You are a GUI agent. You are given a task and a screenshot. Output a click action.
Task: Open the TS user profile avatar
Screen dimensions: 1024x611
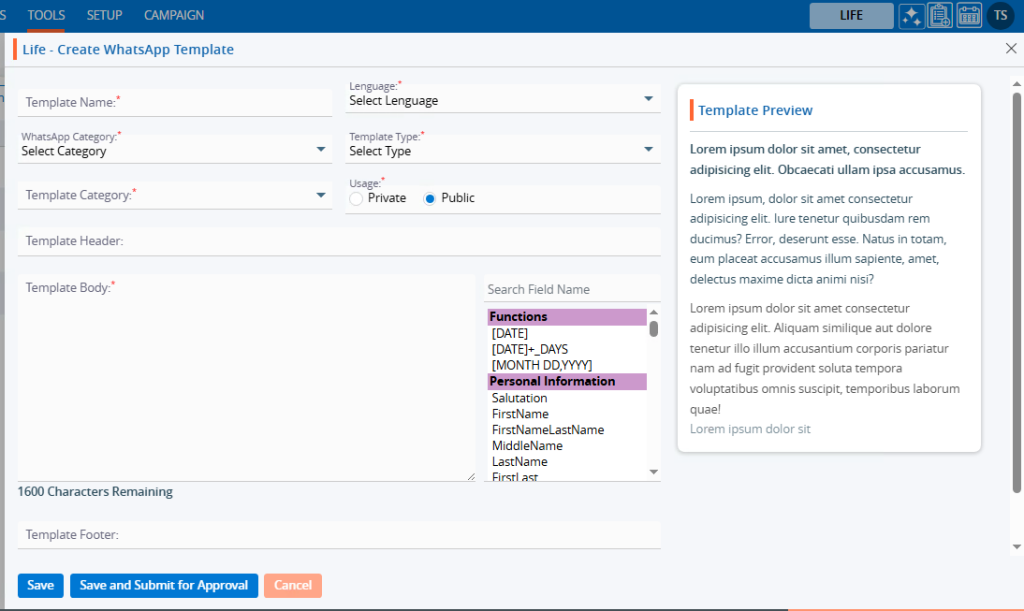point(1000,16)
